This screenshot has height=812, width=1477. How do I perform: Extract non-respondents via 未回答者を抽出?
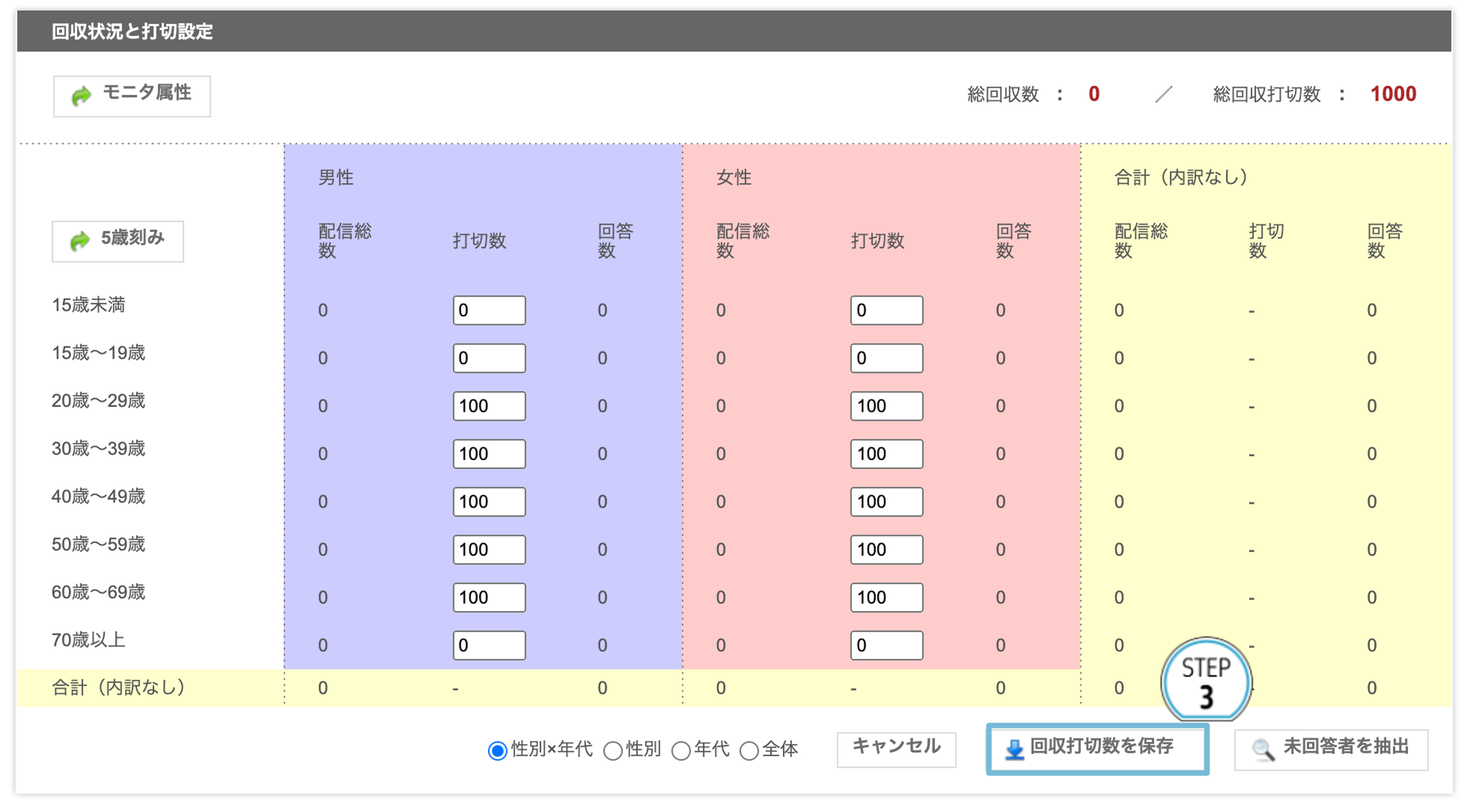1330,749
